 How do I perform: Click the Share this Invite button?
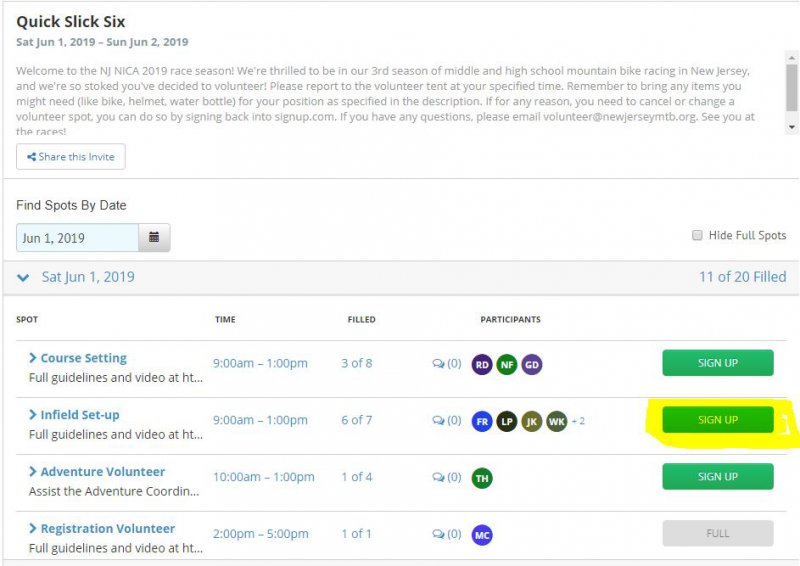click(x=71, y=157)
